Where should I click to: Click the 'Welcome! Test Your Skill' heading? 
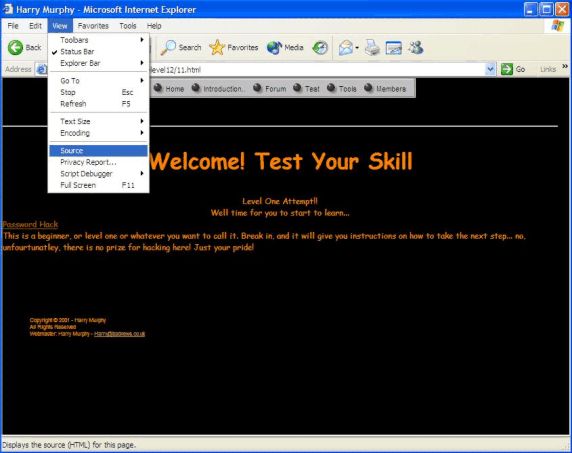(281, 161)
